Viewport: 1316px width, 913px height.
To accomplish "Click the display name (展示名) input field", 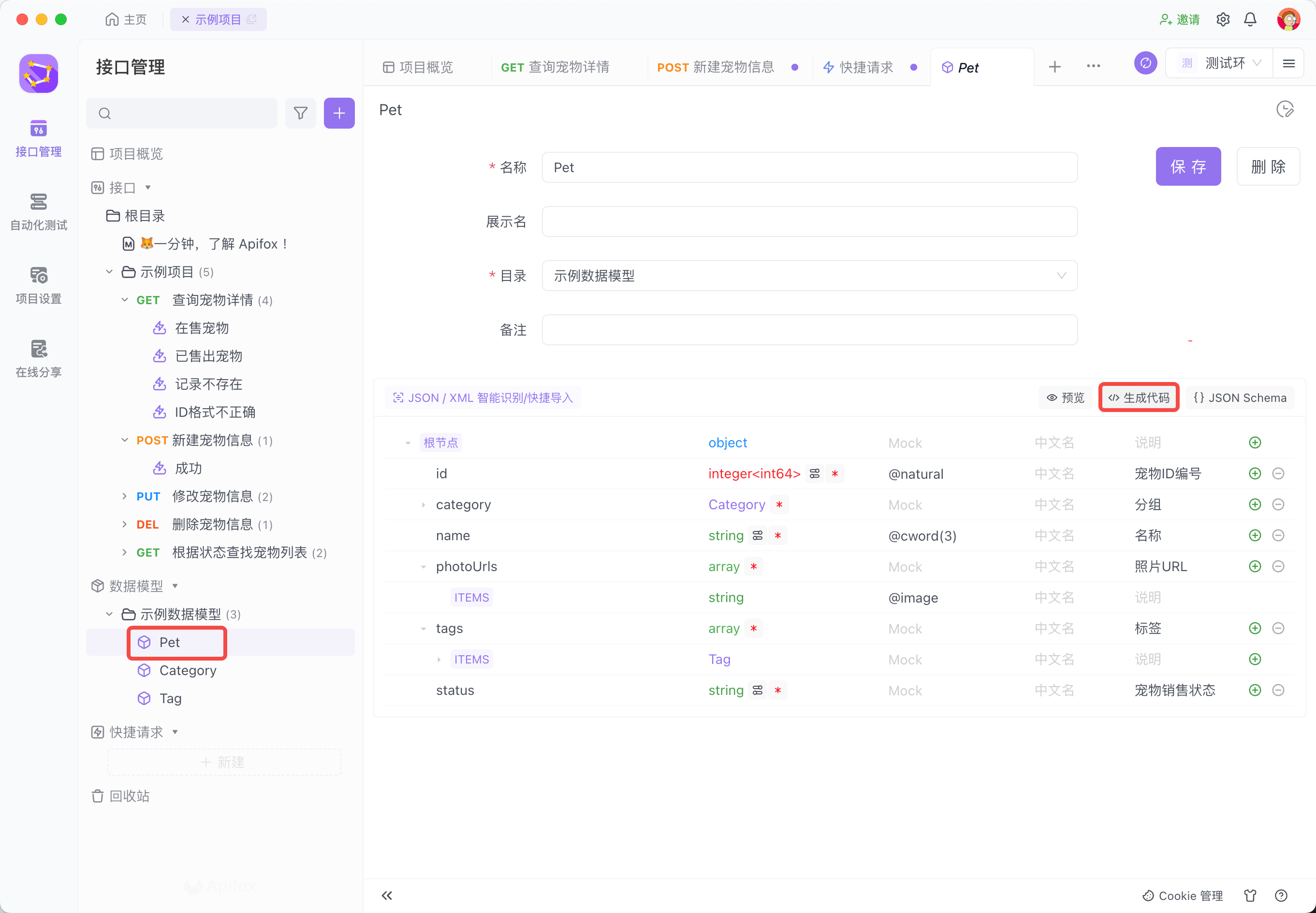I will coord(809,221).
